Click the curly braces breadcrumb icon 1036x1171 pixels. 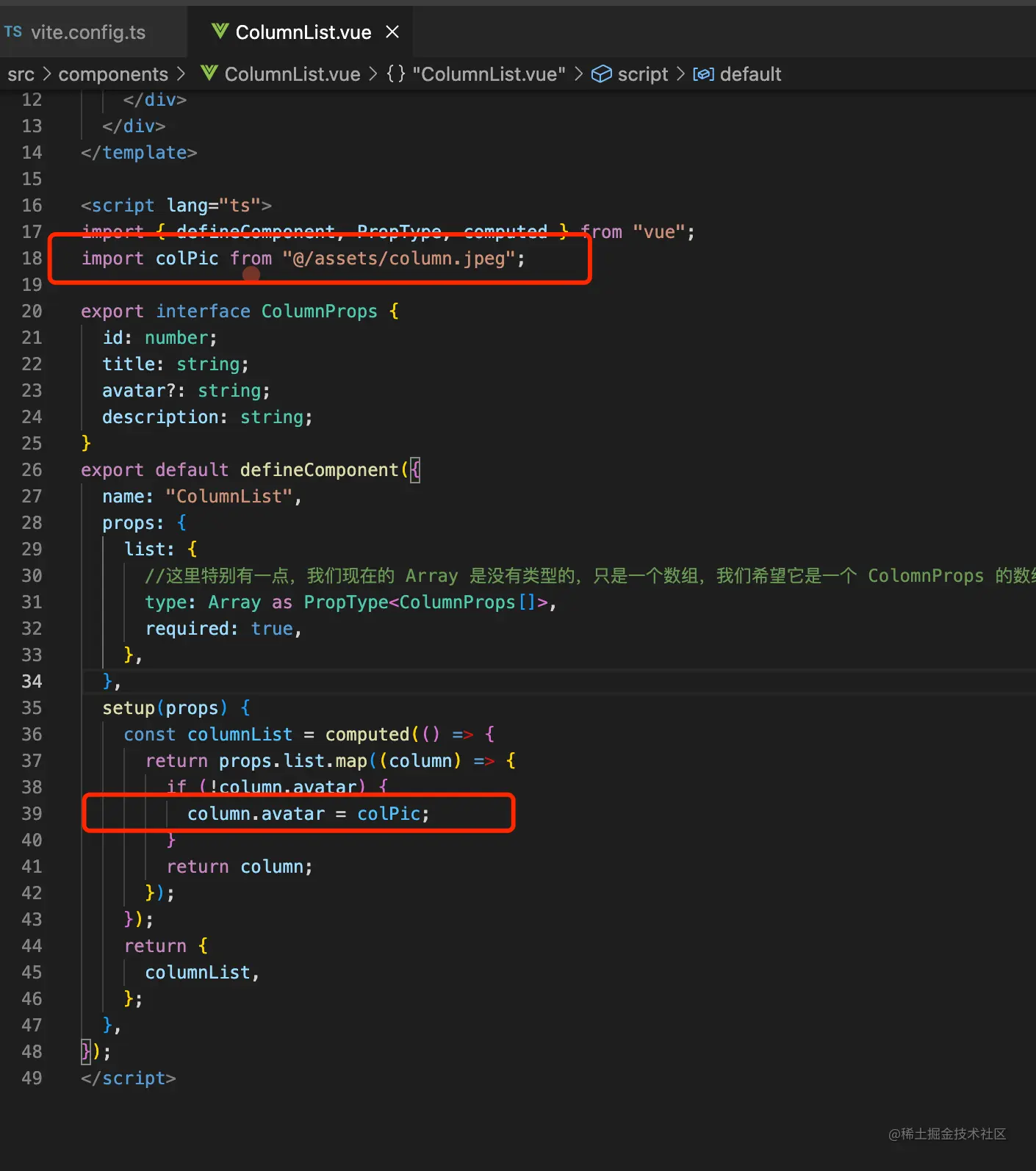pos(396,73)
